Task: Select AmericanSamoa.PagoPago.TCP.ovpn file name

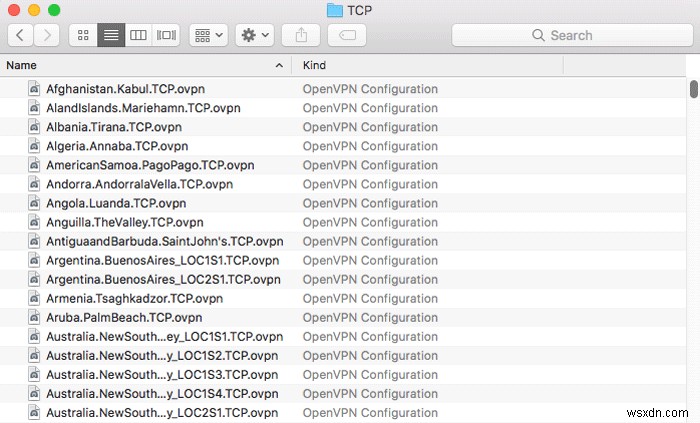Action: 150,165
